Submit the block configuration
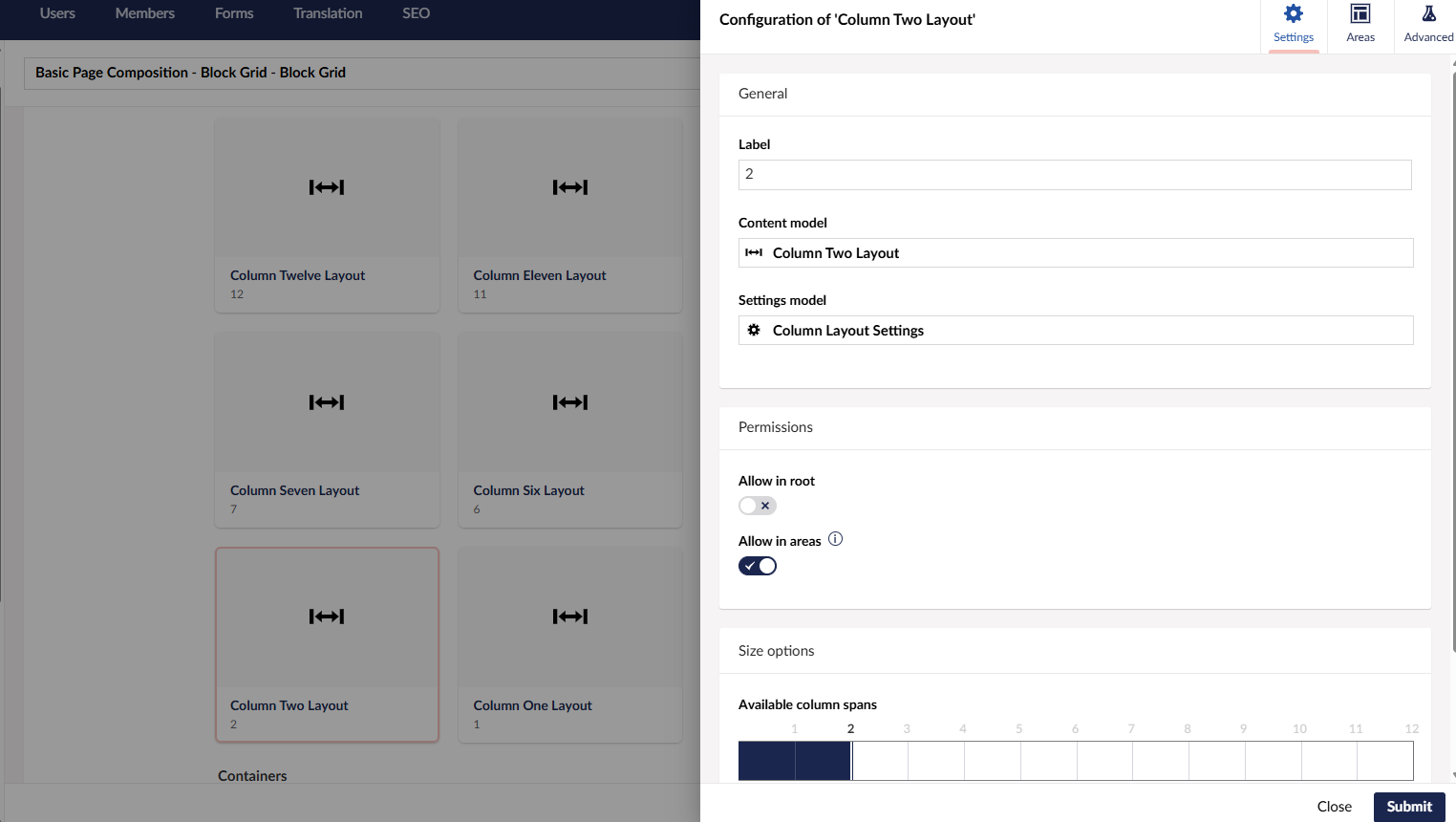 pyautogui.click(x=1409, y=807)
